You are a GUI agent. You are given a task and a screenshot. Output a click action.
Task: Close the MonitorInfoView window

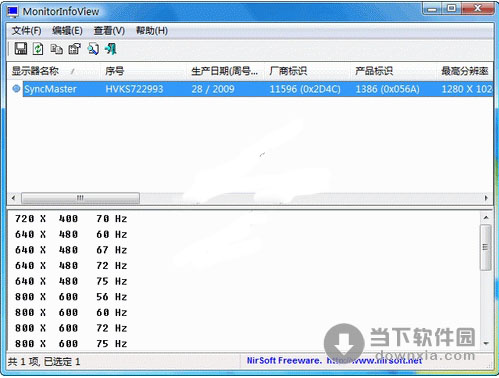tap(478, 9)
